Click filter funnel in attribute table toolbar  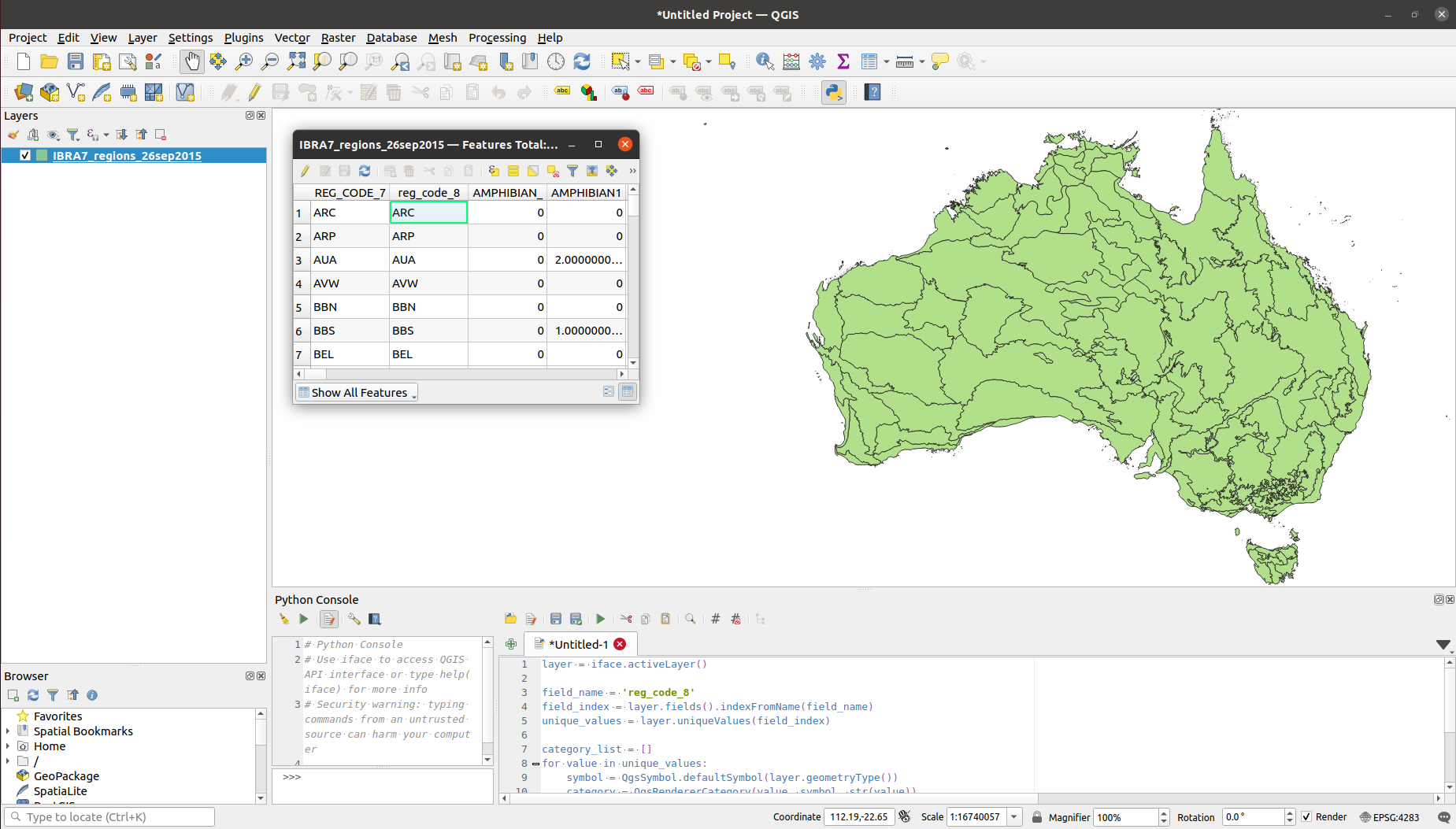point(572,171)
